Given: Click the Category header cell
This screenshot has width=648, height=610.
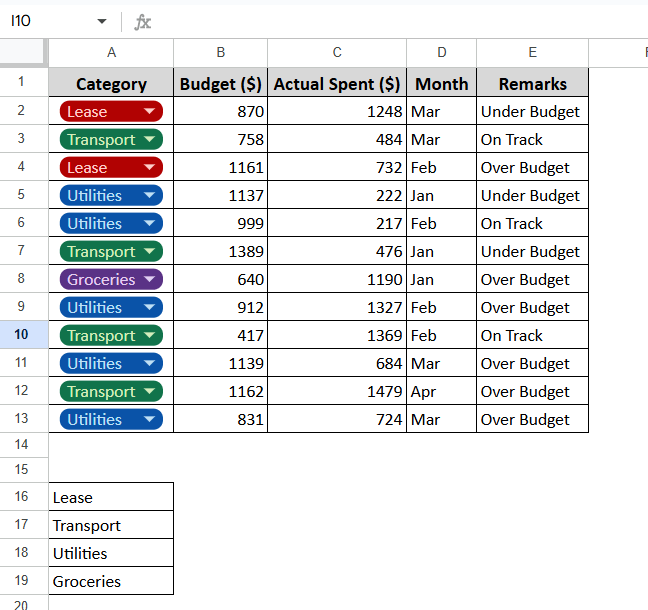Looking at the screenshot, I should [111, 83].
